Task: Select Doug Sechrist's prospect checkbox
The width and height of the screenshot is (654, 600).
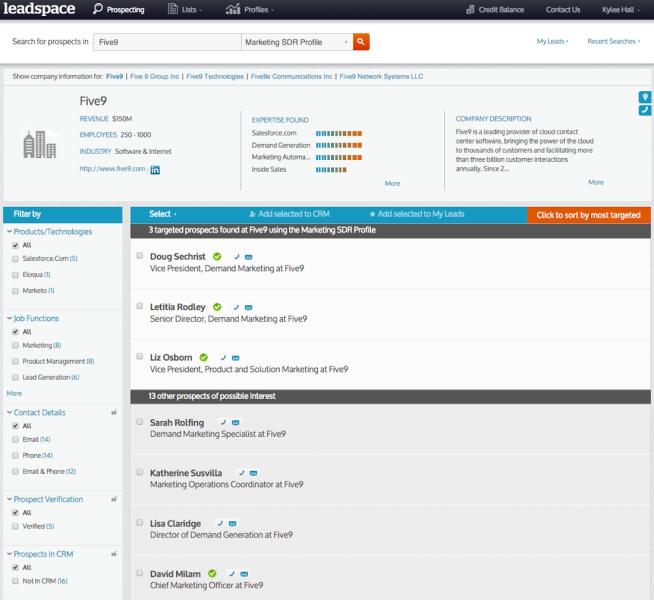Action: click(x=139, y=256)
